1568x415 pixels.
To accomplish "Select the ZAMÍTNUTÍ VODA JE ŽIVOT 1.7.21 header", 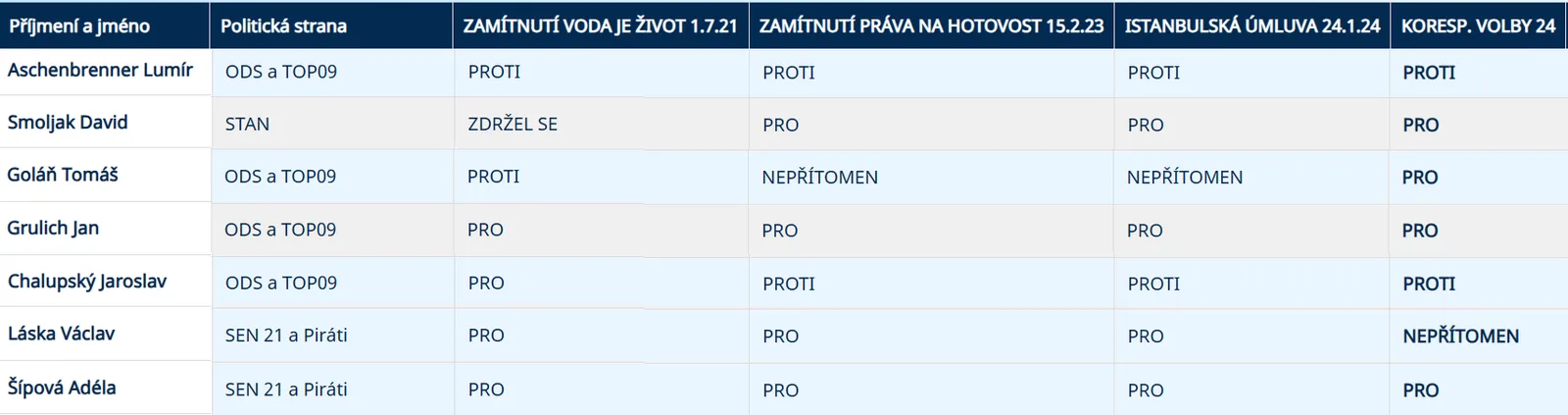I will tap(600, 26).
